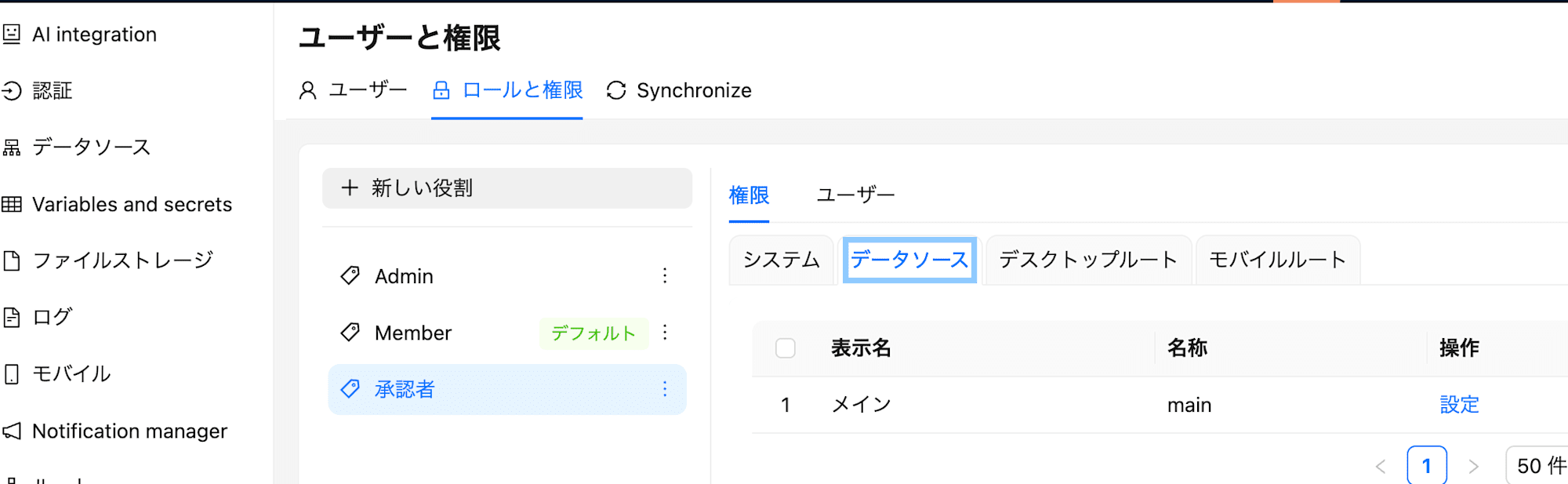Open the デスクトップルート permissions tab
The image size is (1568, 484).
1088,260
